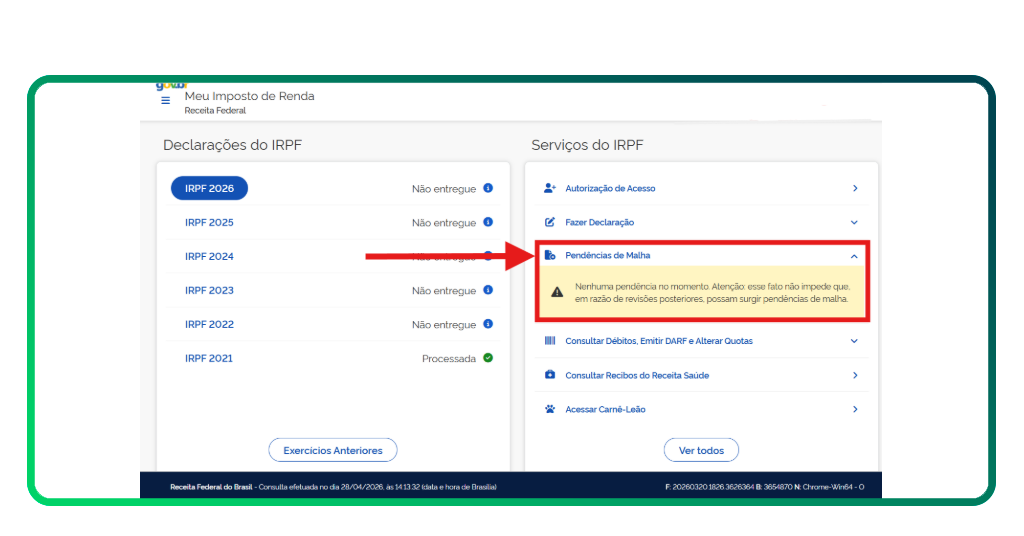Click Pendências de Malha service label
This screenshot has height=536, width=1024.
(607, 255)
